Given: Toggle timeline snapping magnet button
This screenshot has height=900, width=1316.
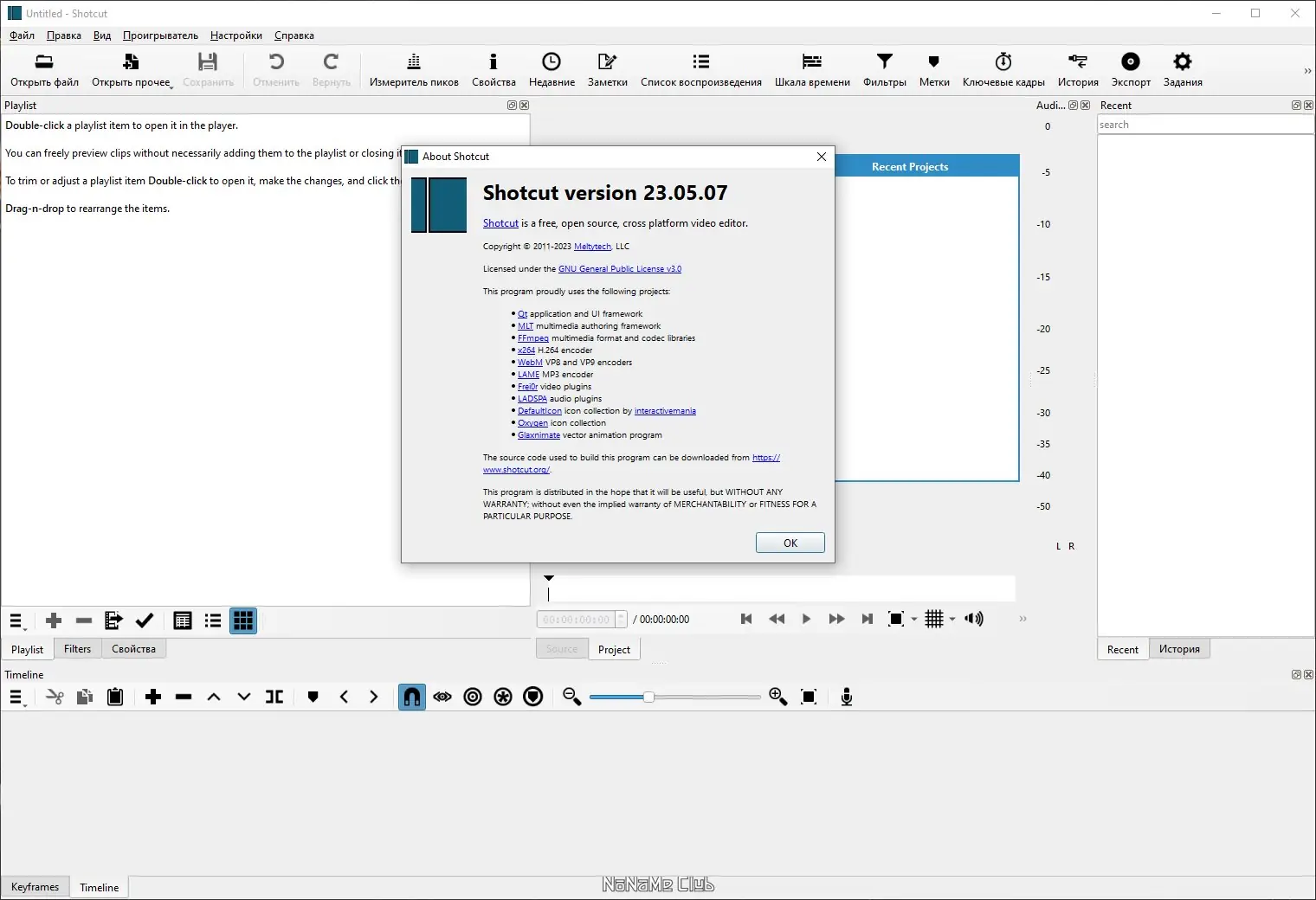Looking at the screenshot, I should [412, 697].
